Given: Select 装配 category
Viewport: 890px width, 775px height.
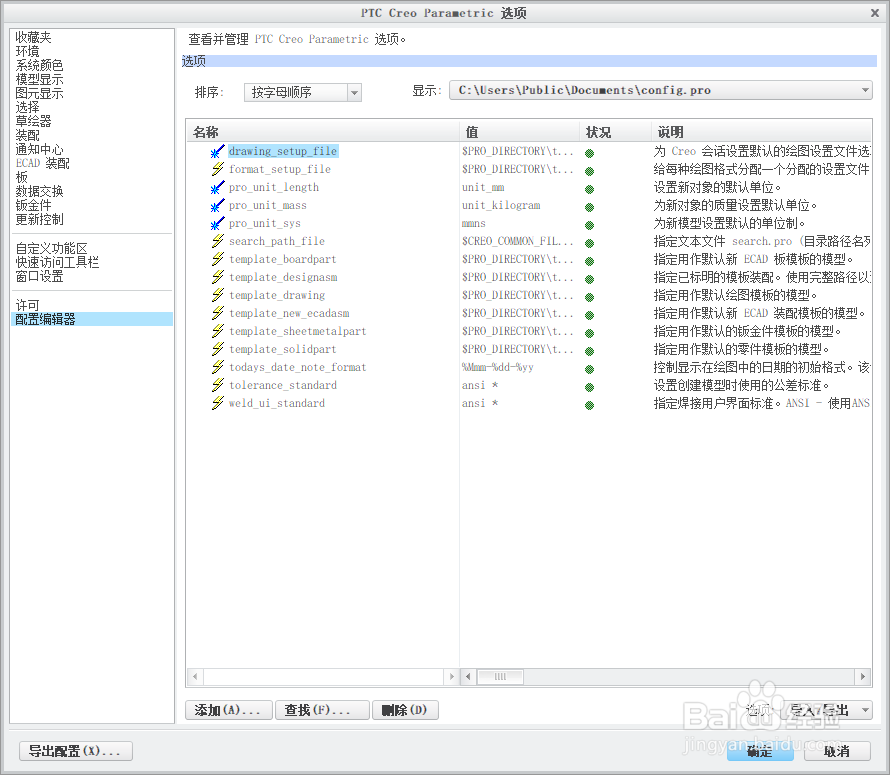Looking at the screenshot, I should pyautogui.click(x=27, y=135).
